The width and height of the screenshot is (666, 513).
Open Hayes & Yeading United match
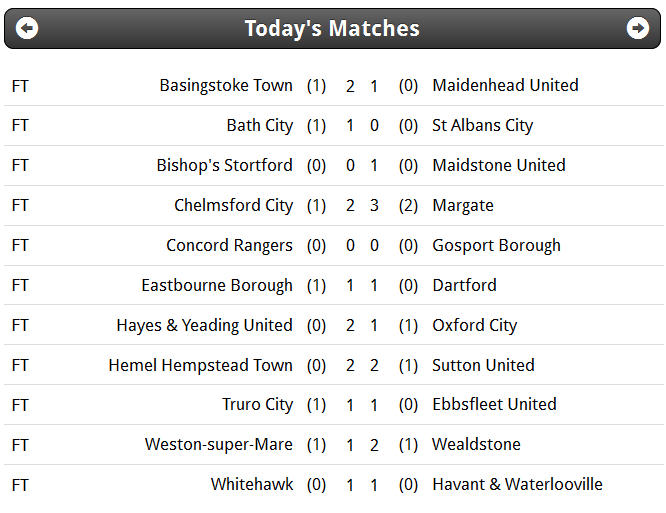333,325
